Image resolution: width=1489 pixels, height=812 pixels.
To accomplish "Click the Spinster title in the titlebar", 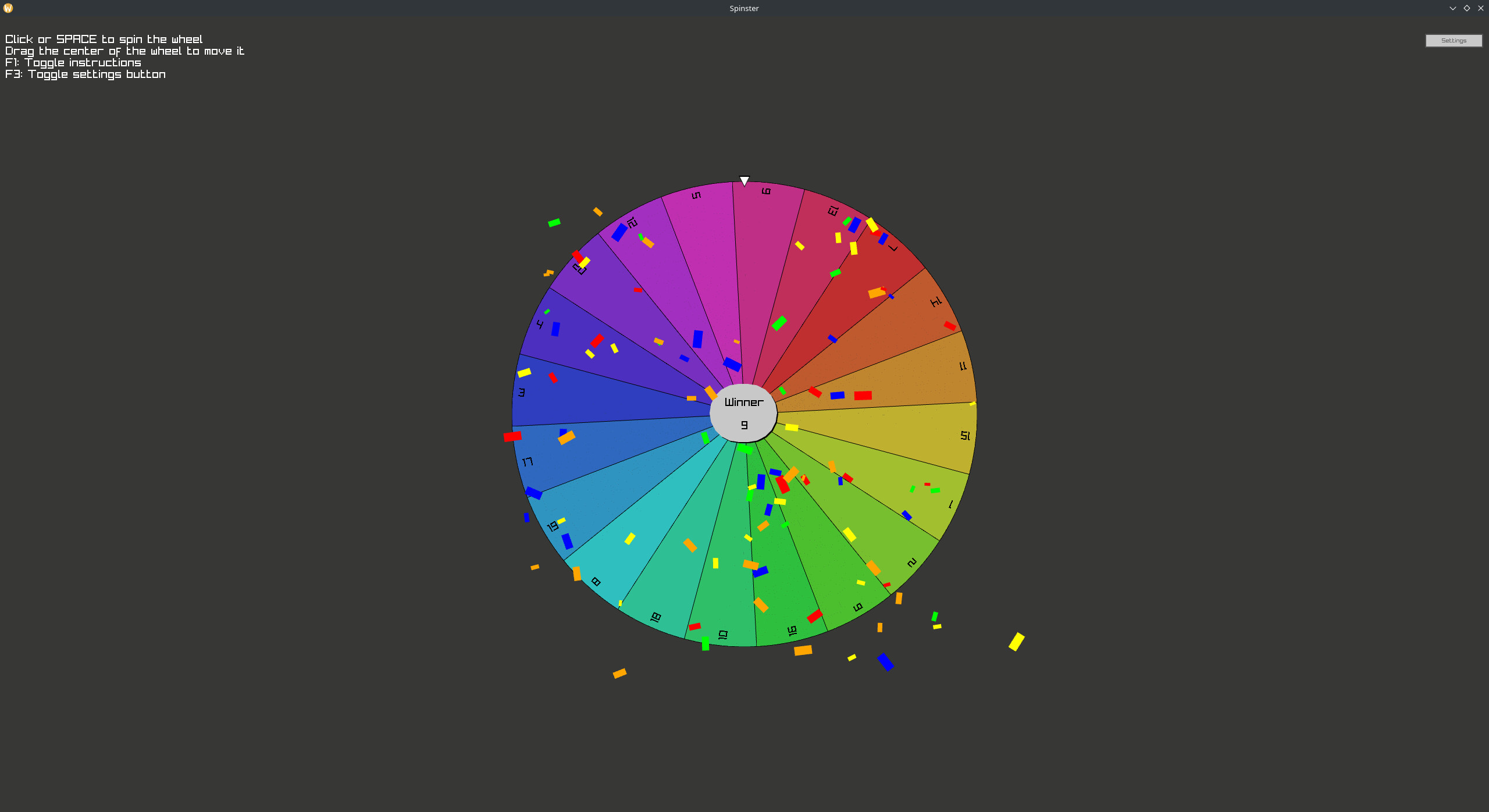I will click(744, 8).
